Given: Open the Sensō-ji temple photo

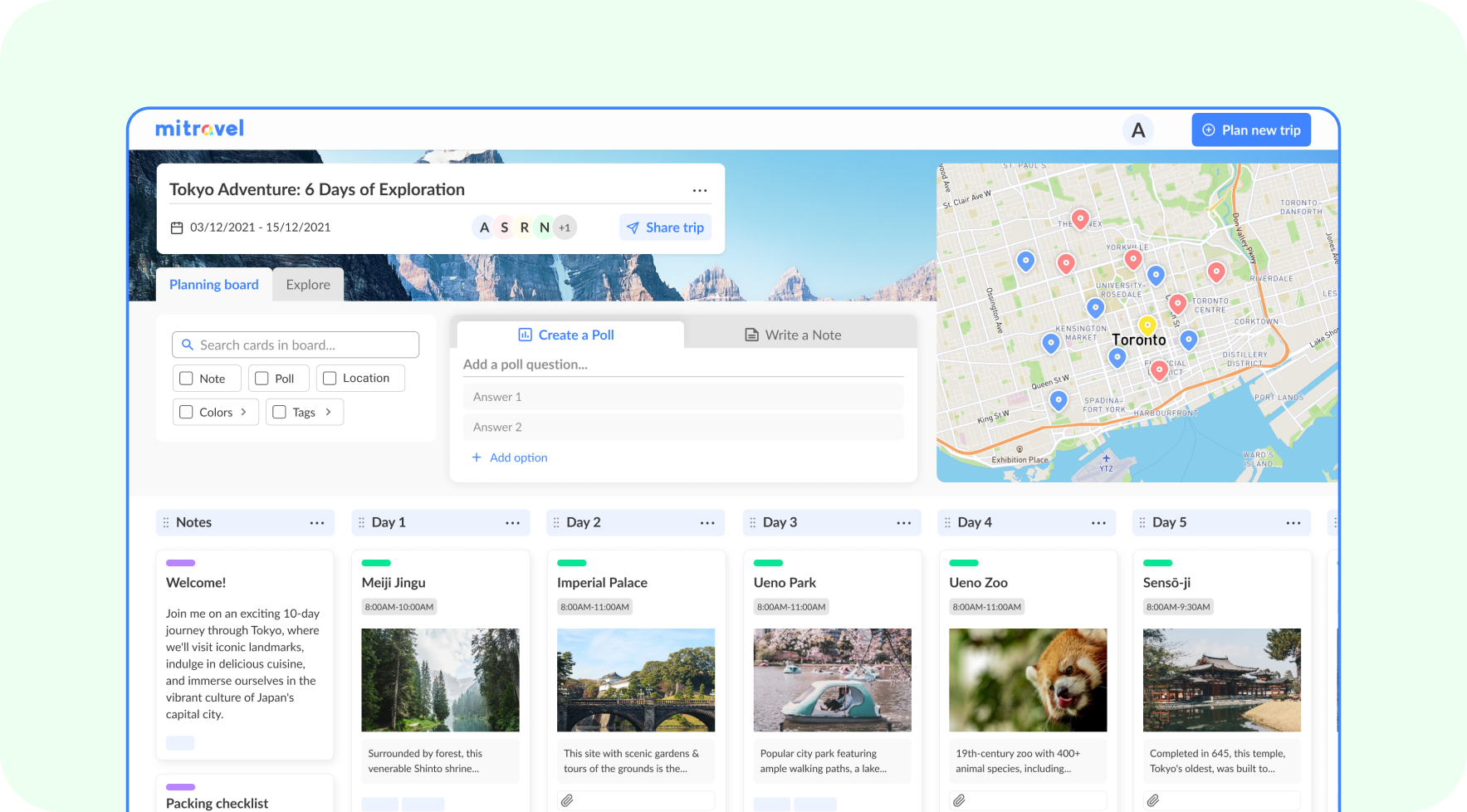Looking at the screenshot, I should pyautogui.click(x=1222, y=680).
